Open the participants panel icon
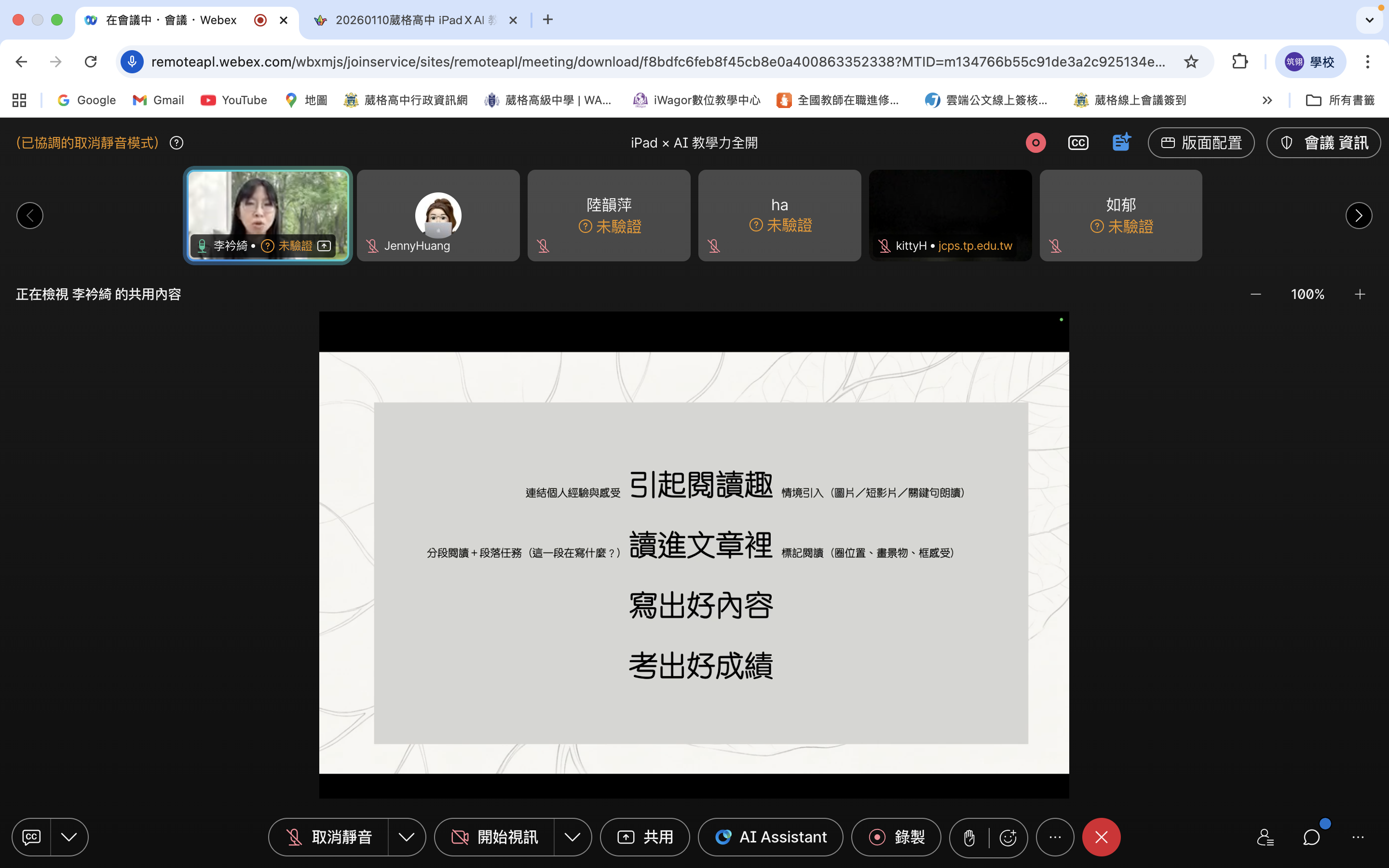 [1265, 837]
